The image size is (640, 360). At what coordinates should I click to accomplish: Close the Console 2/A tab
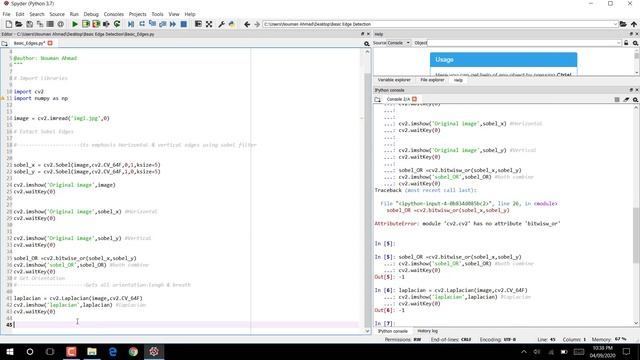[414, 99]
